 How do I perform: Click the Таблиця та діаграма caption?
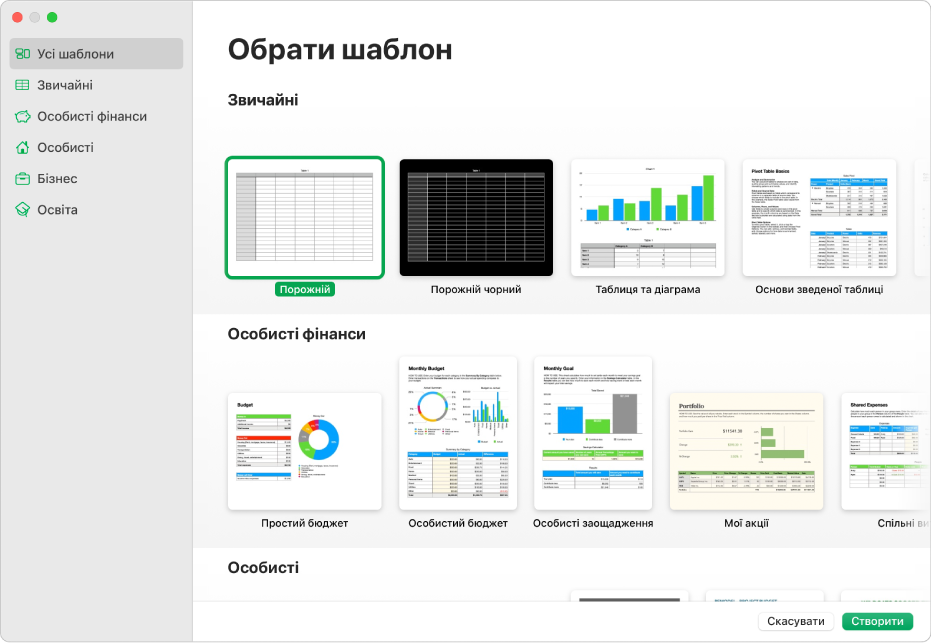click(648, 290)
